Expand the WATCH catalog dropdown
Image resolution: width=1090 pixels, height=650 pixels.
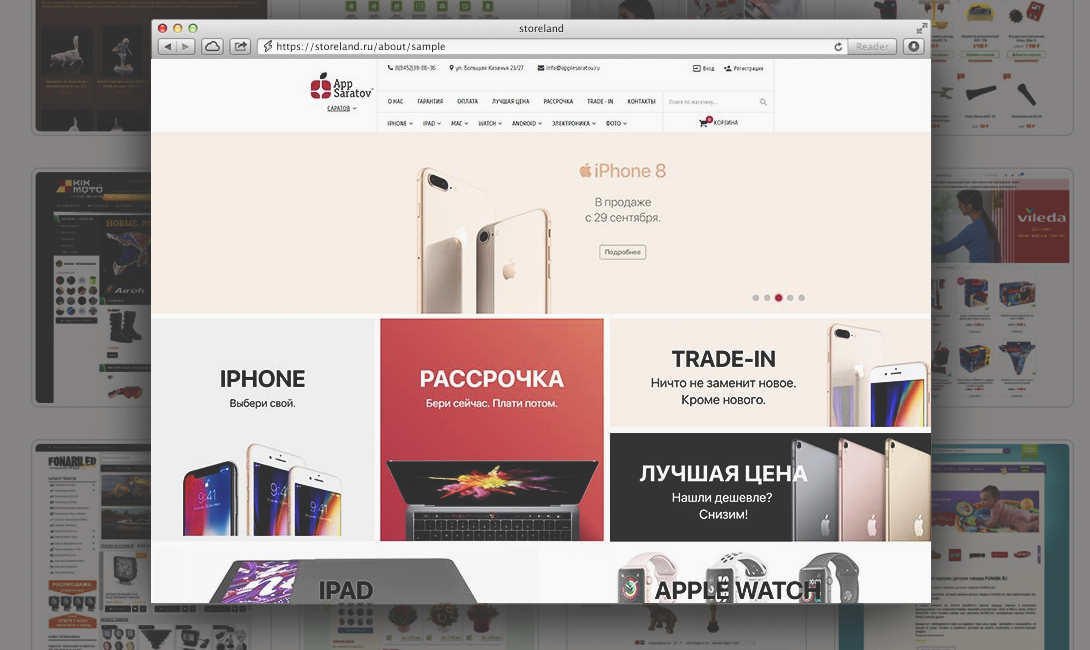(x=490, y=124)
